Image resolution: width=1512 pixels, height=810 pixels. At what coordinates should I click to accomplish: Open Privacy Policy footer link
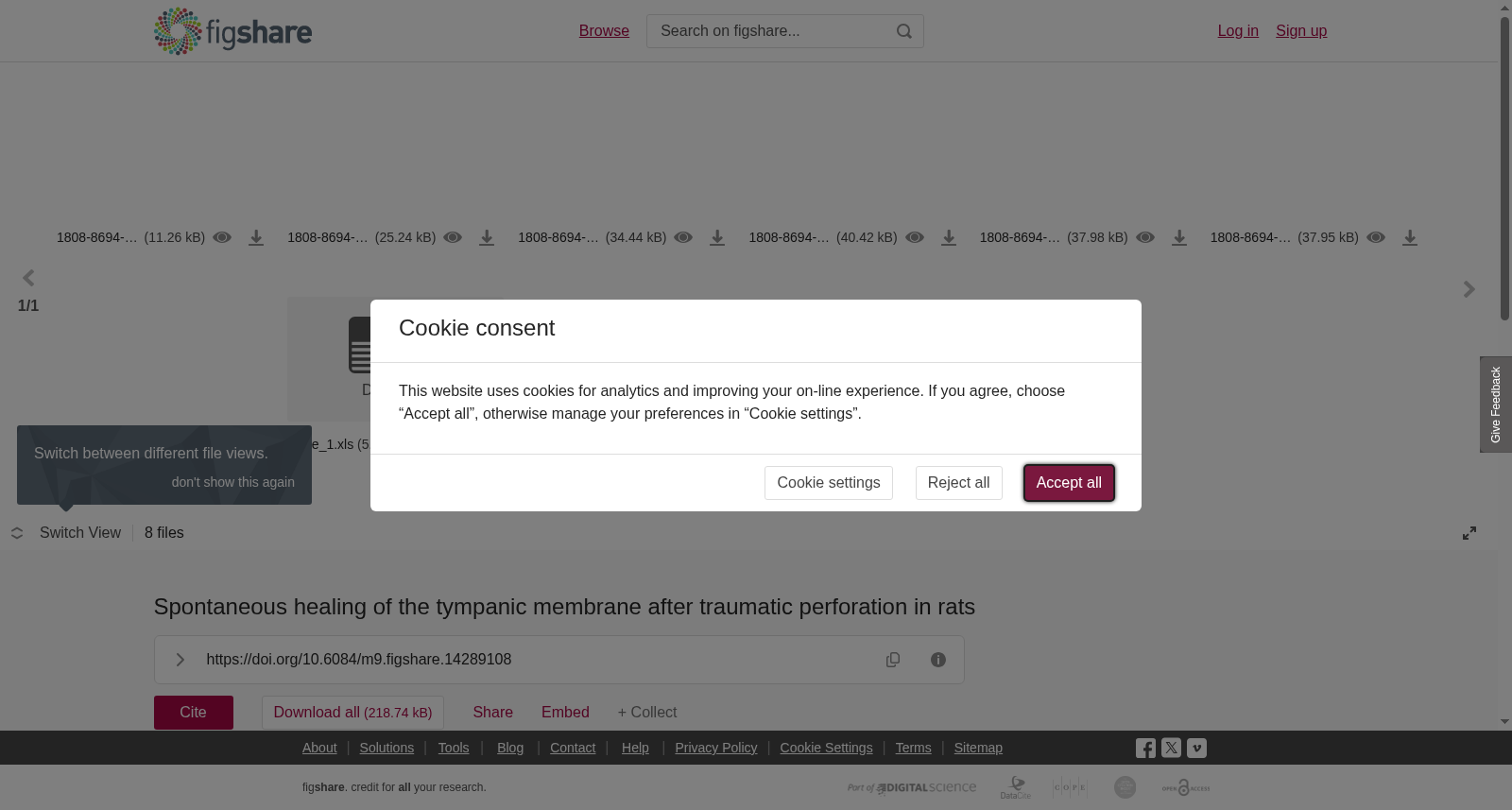tap(716, 748)
